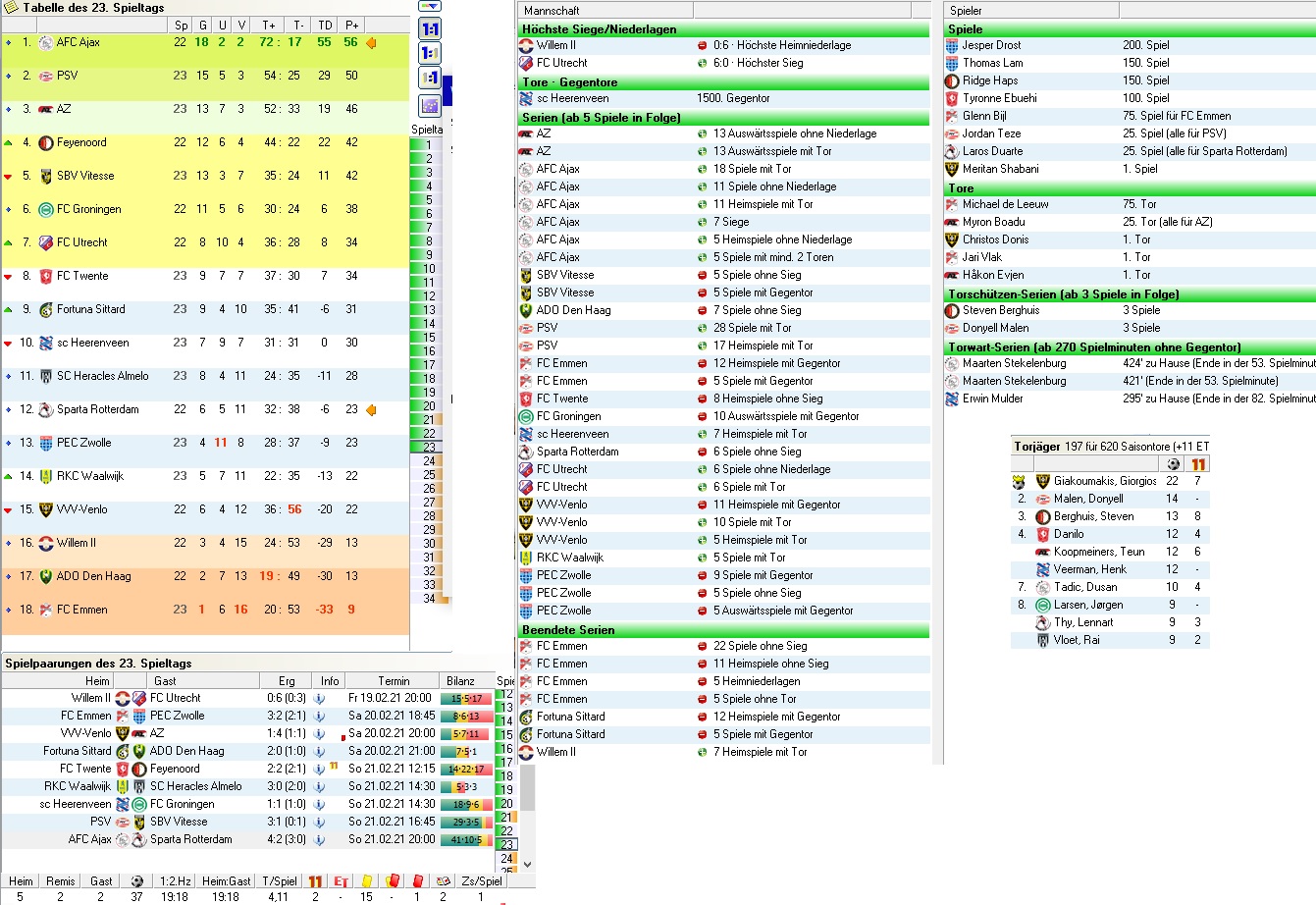
Task: Select Steven Berghuis 3 Spiele scorer streak row
Action: point(1130,310)
